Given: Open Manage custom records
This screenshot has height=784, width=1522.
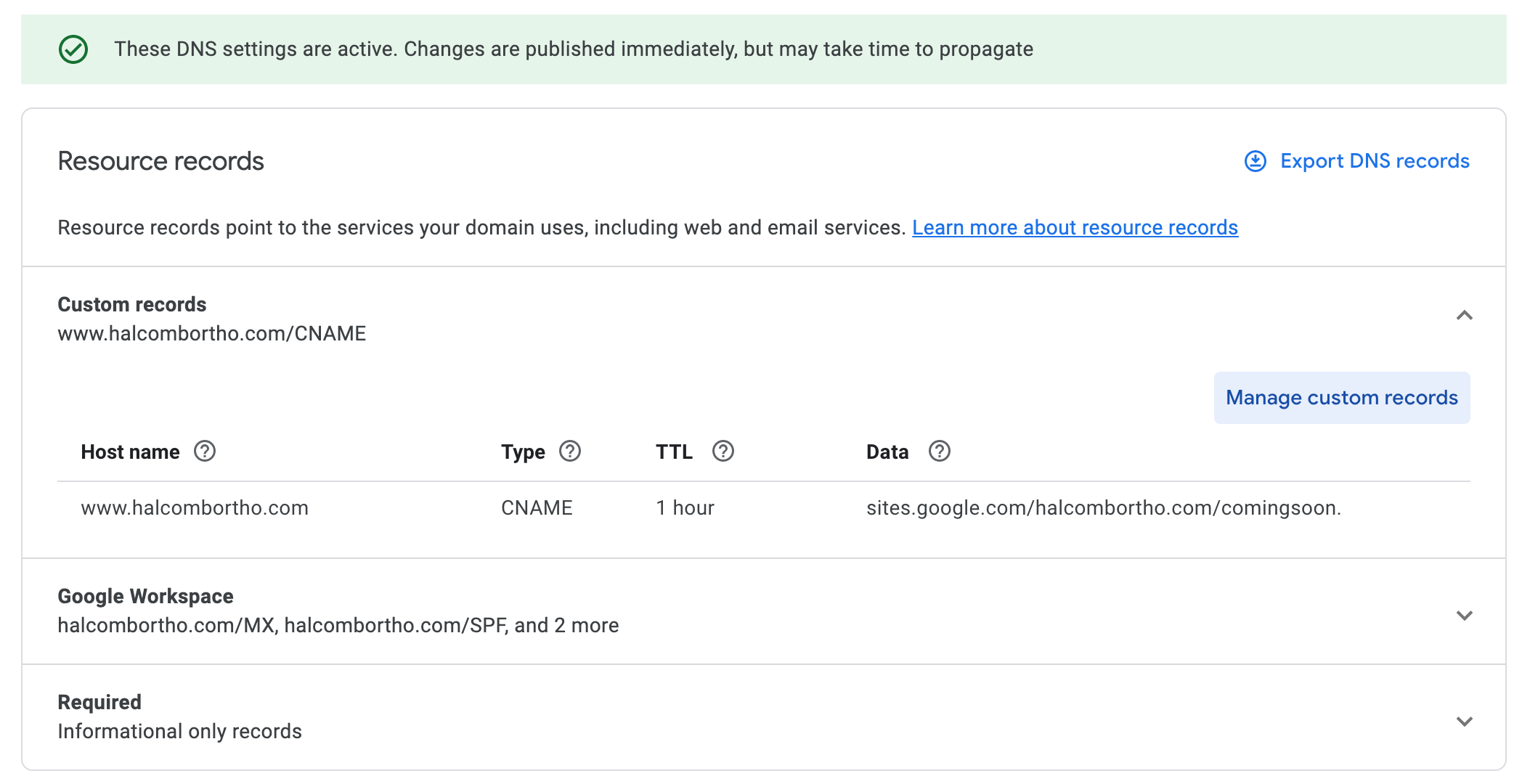Looking at the screenshot, I should pos(1341,398).
